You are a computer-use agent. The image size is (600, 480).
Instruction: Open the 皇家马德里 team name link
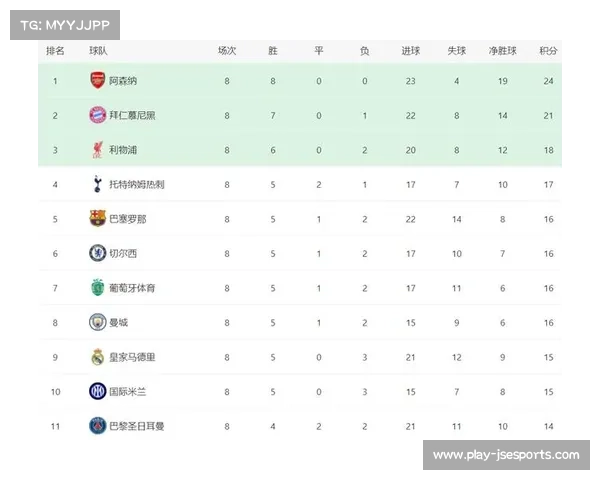(x=132, y=357)
